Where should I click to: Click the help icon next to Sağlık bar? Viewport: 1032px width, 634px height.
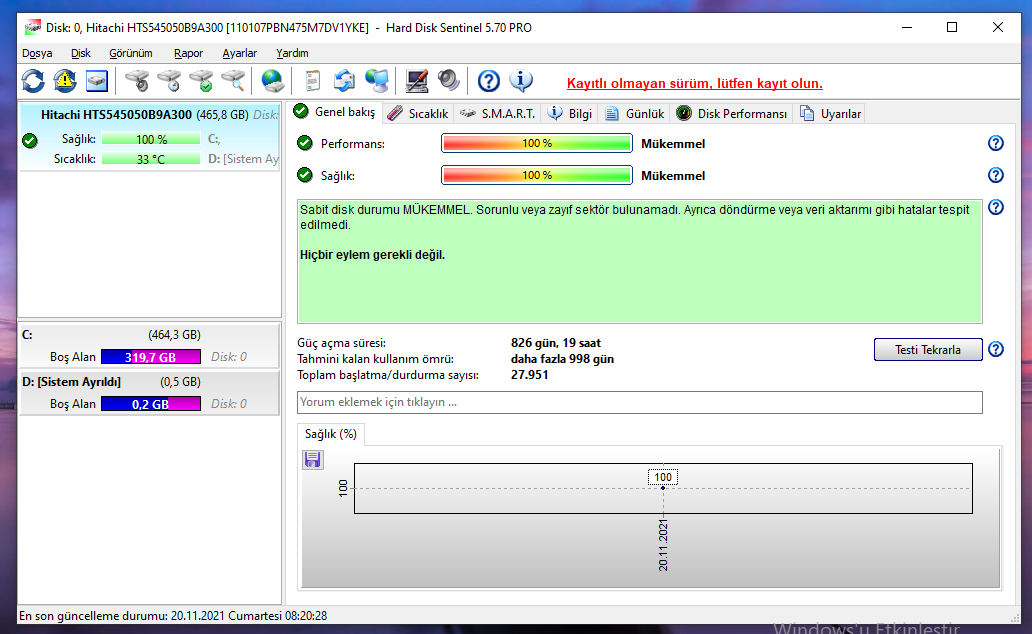(x=996, y=175)
